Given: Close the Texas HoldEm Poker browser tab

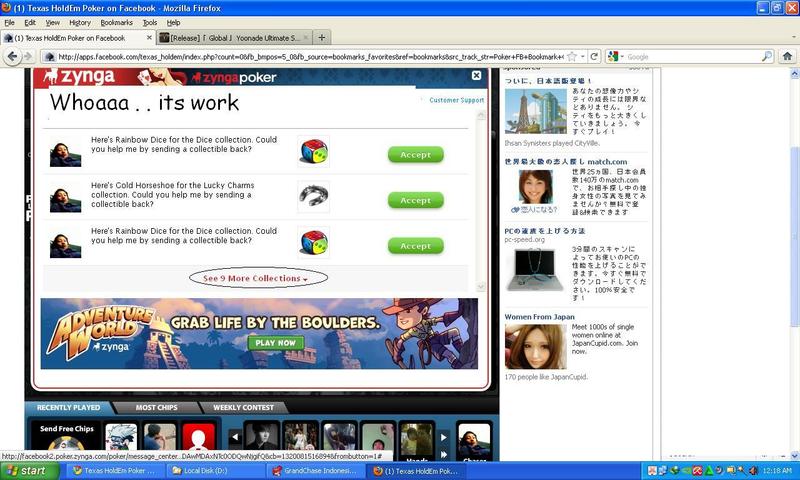Looking at the screenshot, I should (149, 38).
